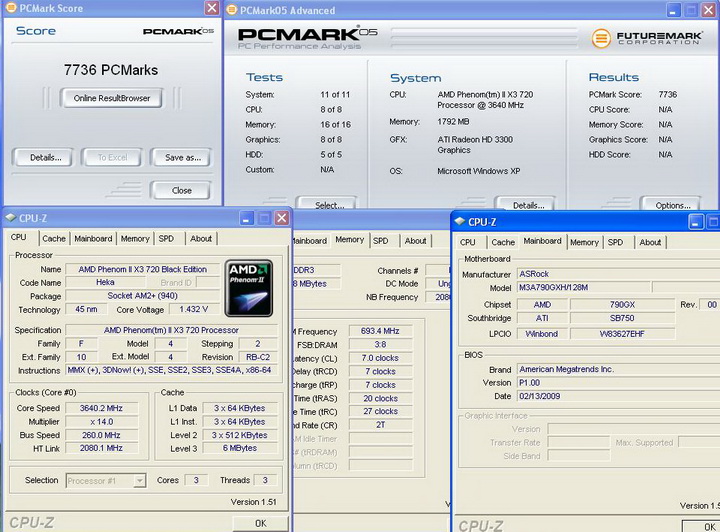720x532 pixels.
Task: Click left CPU-Z title bar icon
Action: (x=11, y=218)
